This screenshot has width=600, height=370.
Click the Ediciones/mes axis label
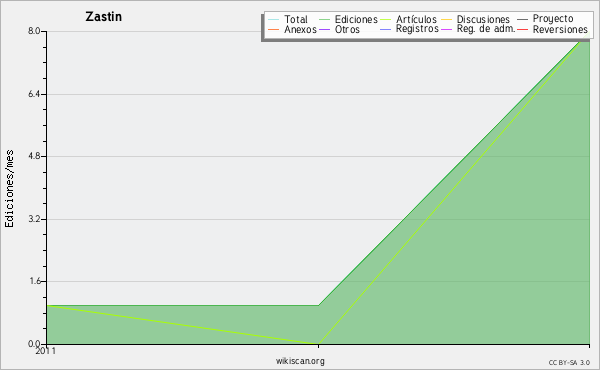tap(9, 189)
